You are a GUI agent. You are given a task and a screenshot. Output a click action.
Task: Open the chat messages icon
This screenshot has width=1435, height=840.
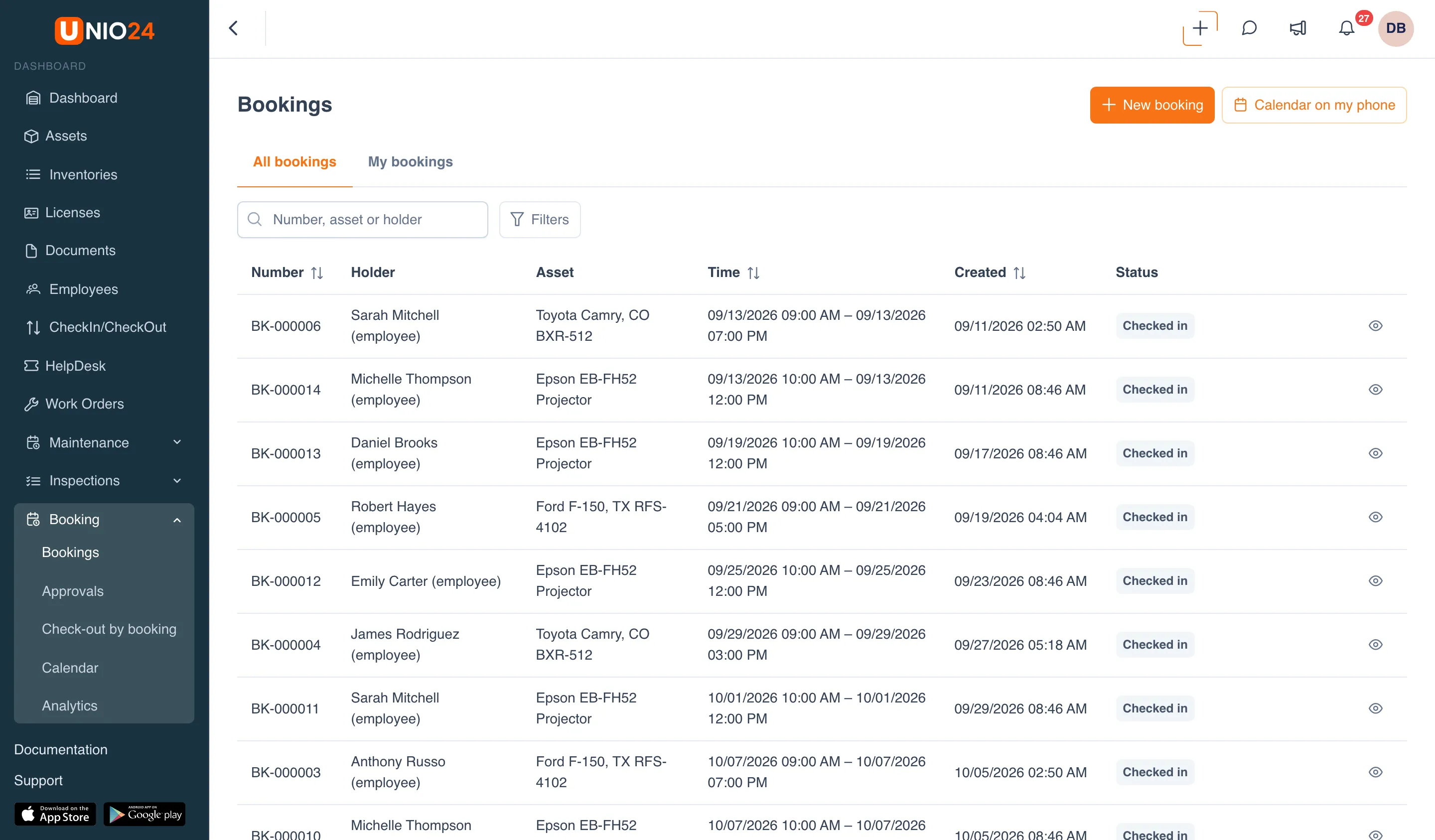(1249, 28)
